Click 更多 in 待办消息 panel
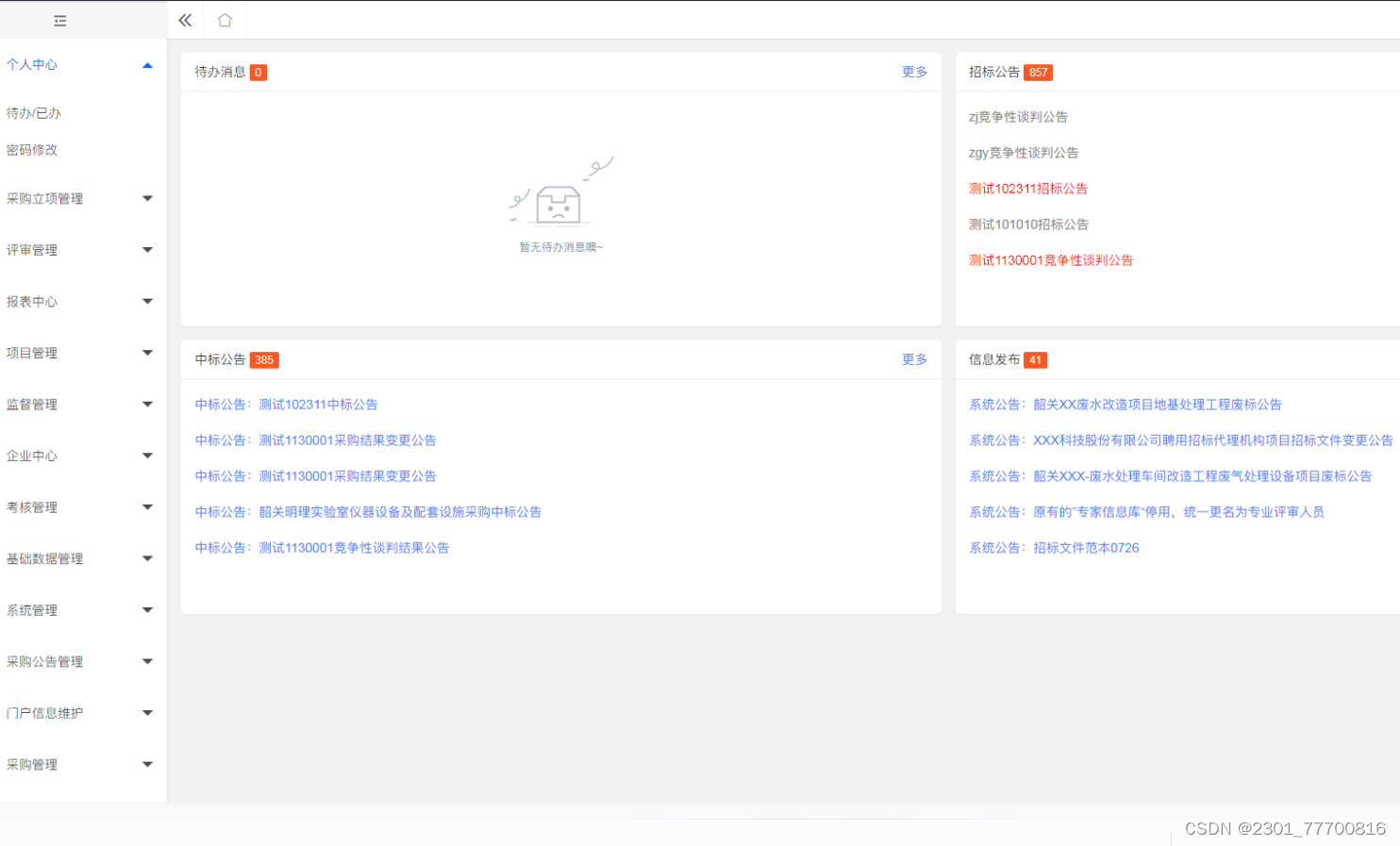 point(914,72)
